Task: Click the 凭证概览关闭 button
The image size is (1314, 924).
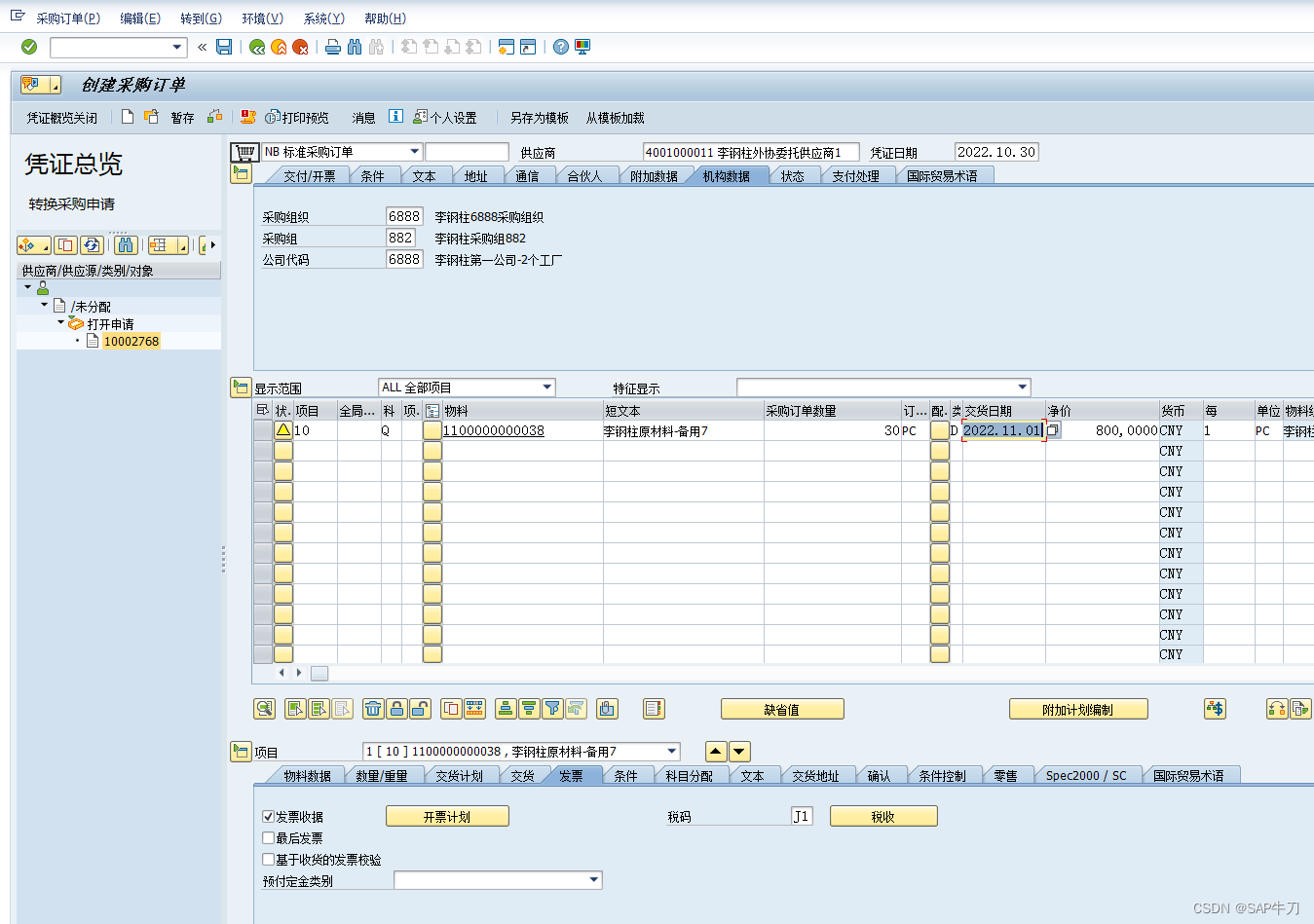Action: (x=61, y=118)
